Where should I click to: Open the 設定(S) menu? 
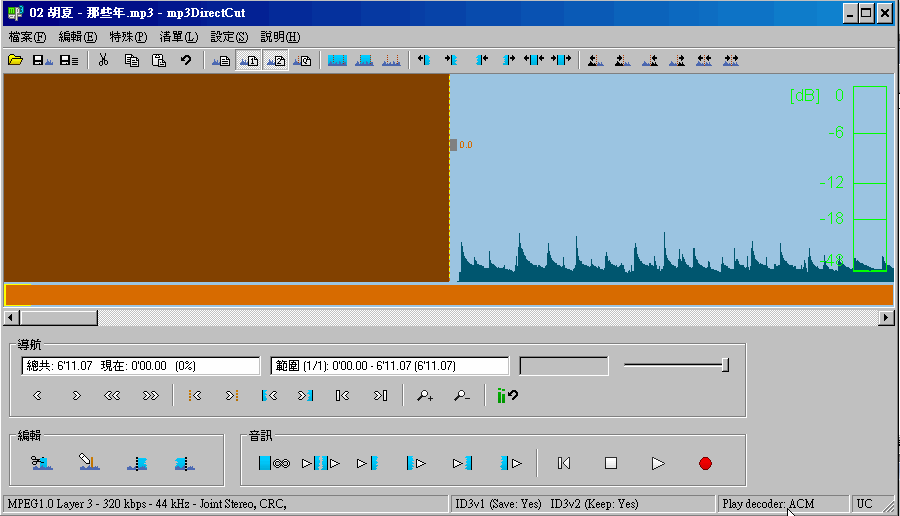[x=229, y=37]
